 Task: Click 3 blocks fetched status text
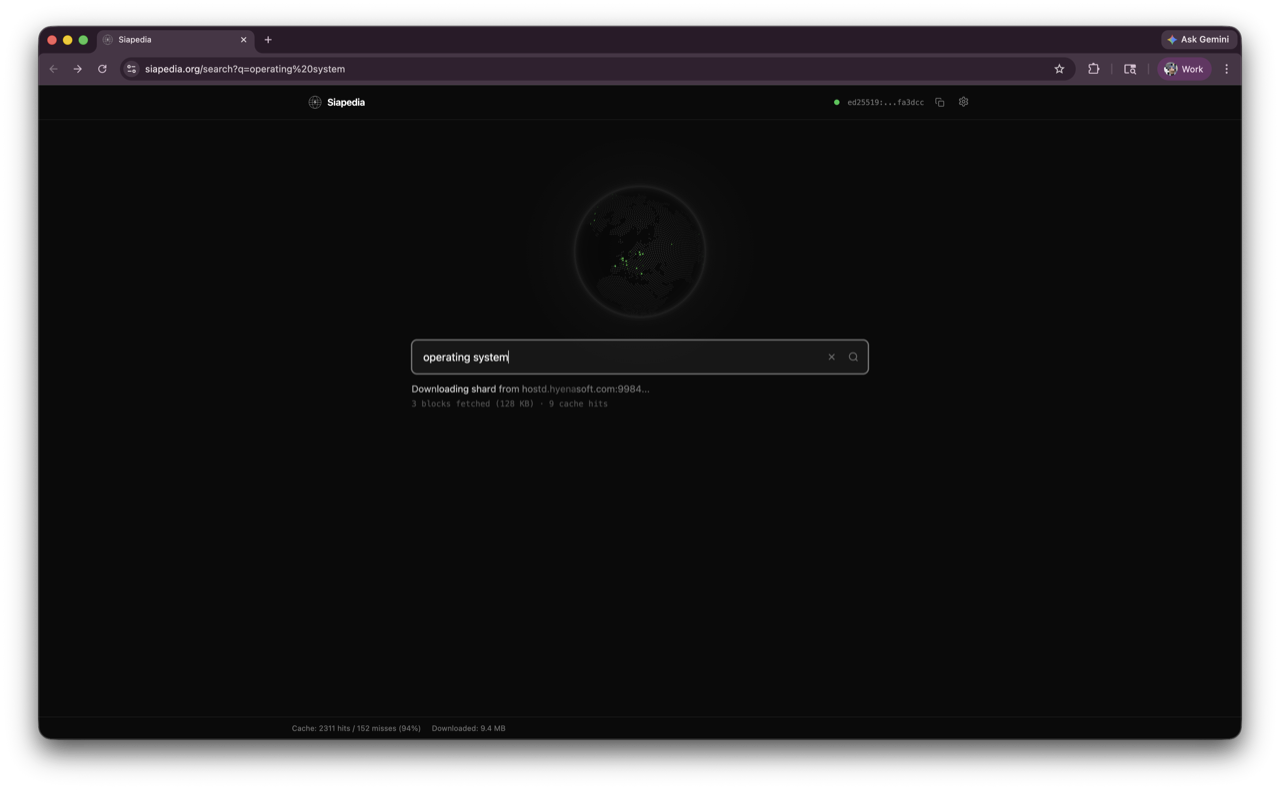click(x=509, y=404)
